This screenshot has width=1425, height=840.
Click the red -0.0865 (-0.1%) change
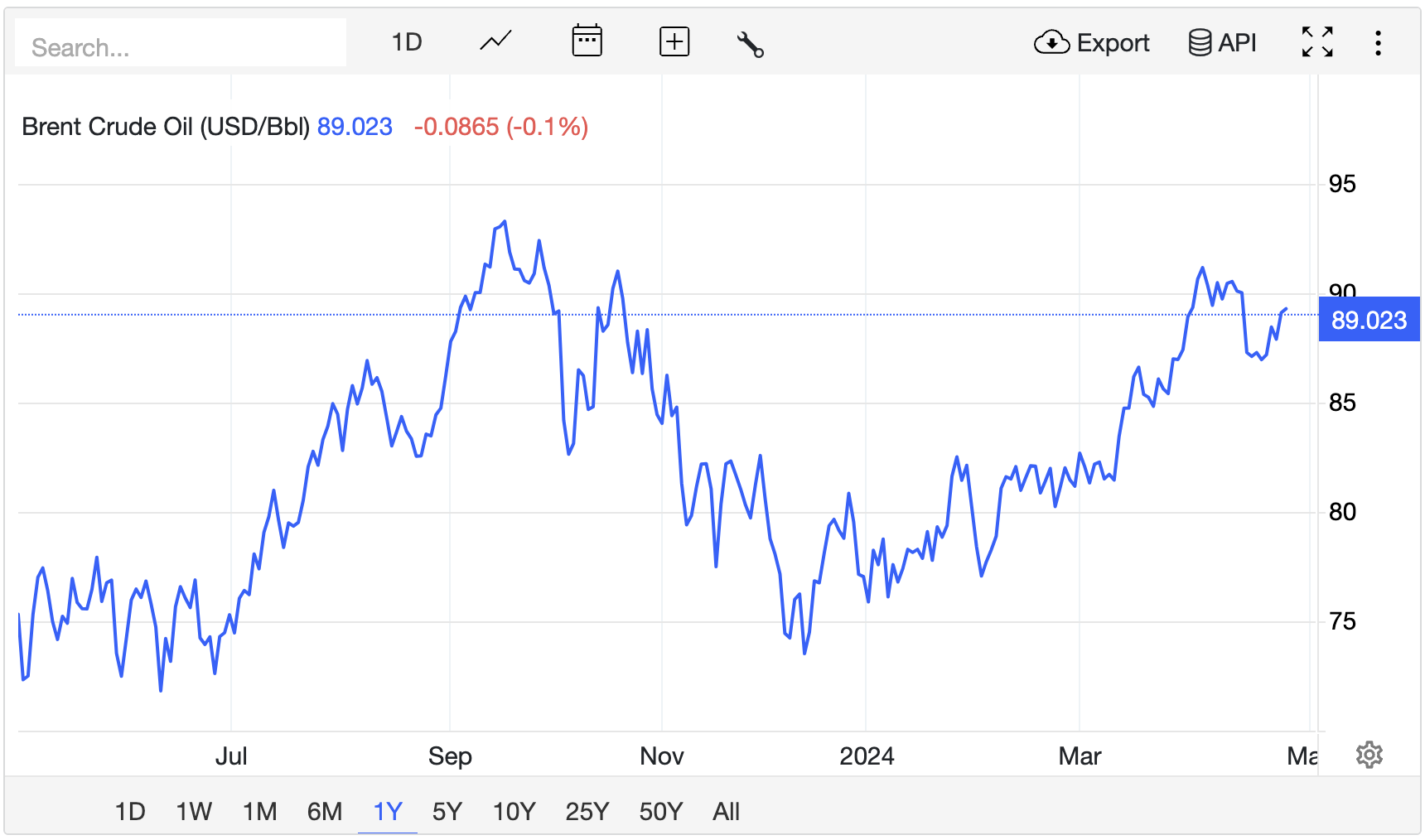[x=501, y=127]
